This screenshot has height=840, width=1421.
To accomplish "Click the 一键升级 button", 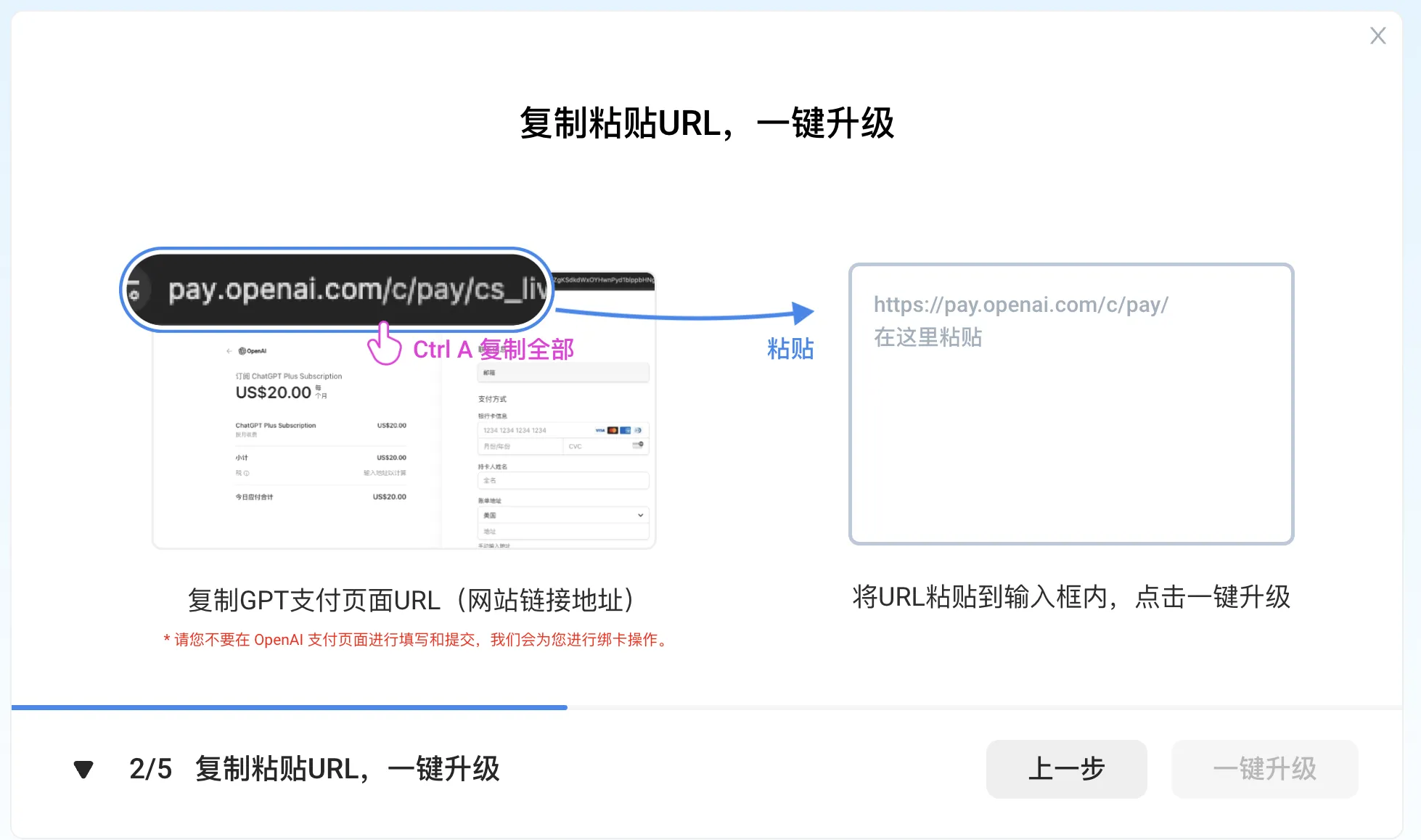I will (x=1265, y=769).
